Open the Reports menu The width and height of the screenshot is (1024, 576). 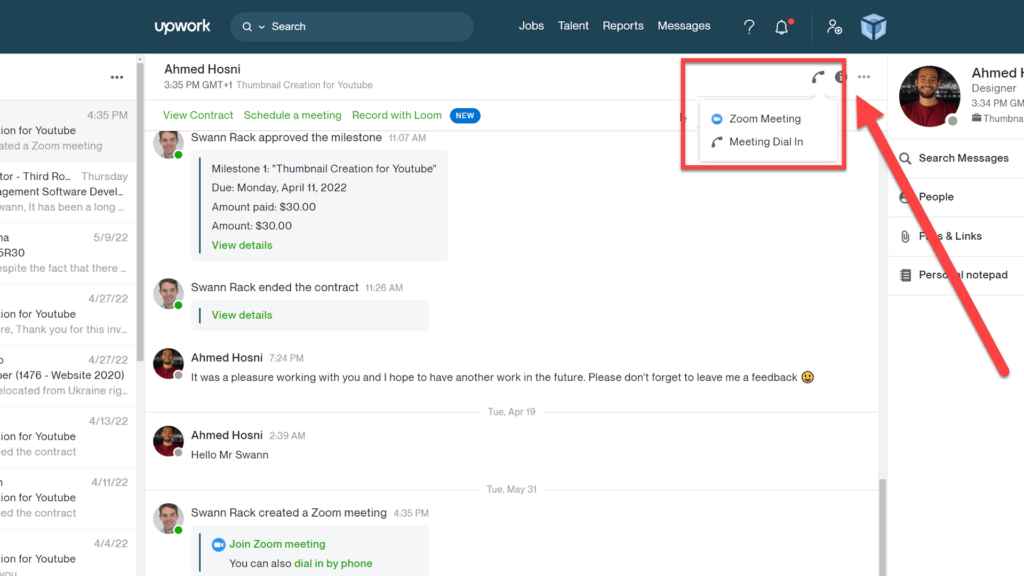tap(622, 26)
